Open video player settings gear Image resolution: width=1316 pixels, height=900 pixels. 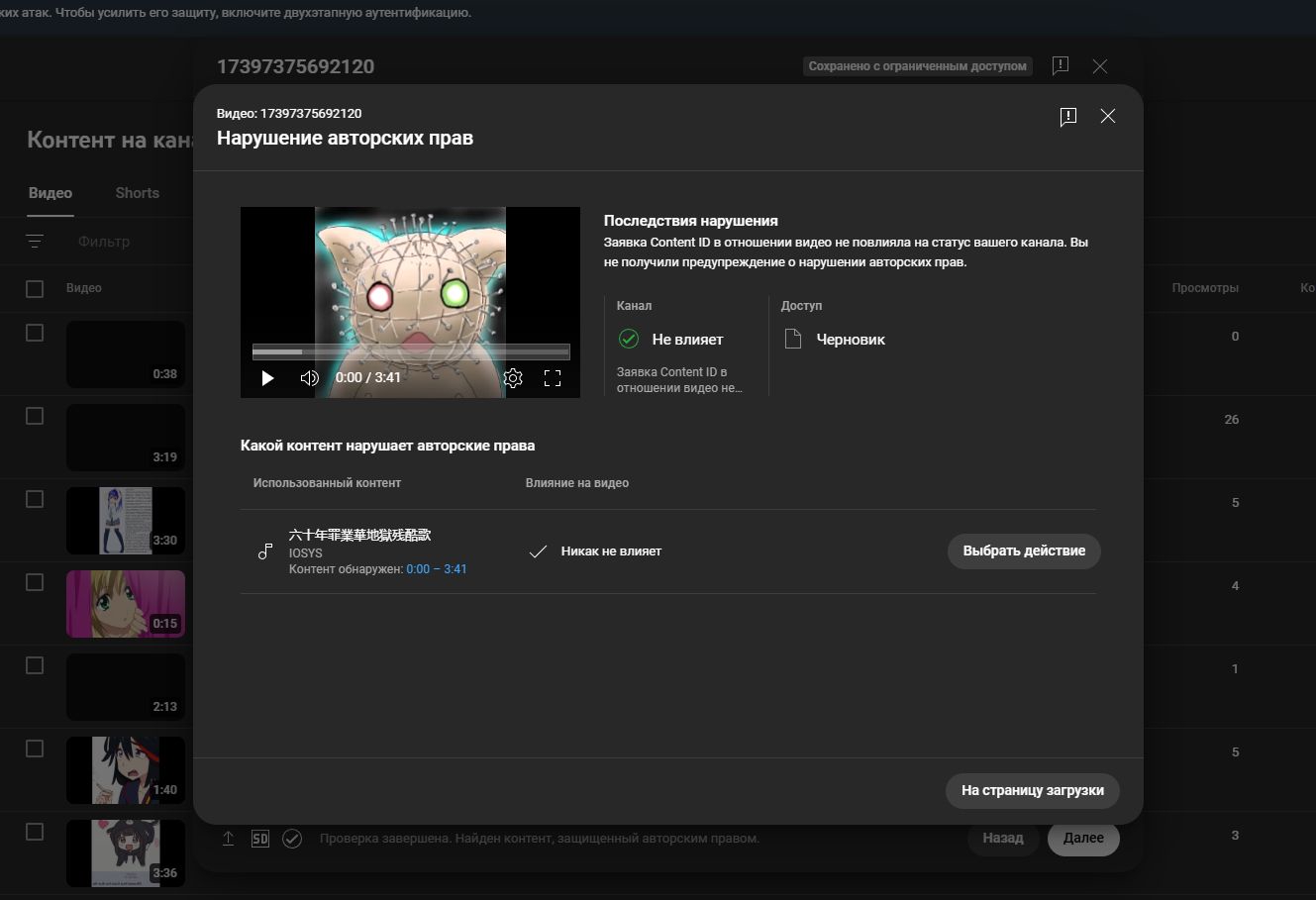(x=513, y=378)
